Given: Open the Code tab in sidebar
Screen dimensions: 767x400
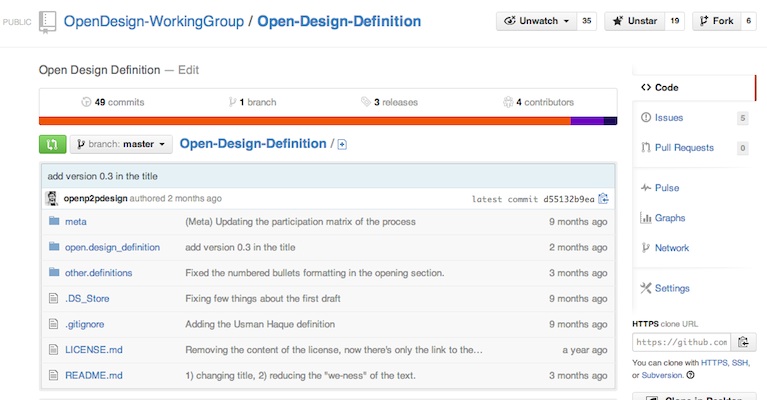Looking at the screenshot, I should coord(694,88).
